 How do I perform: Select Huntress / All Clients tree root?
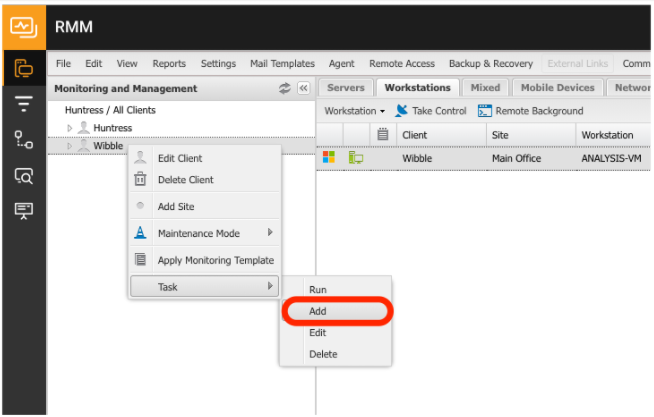[110, 110]
